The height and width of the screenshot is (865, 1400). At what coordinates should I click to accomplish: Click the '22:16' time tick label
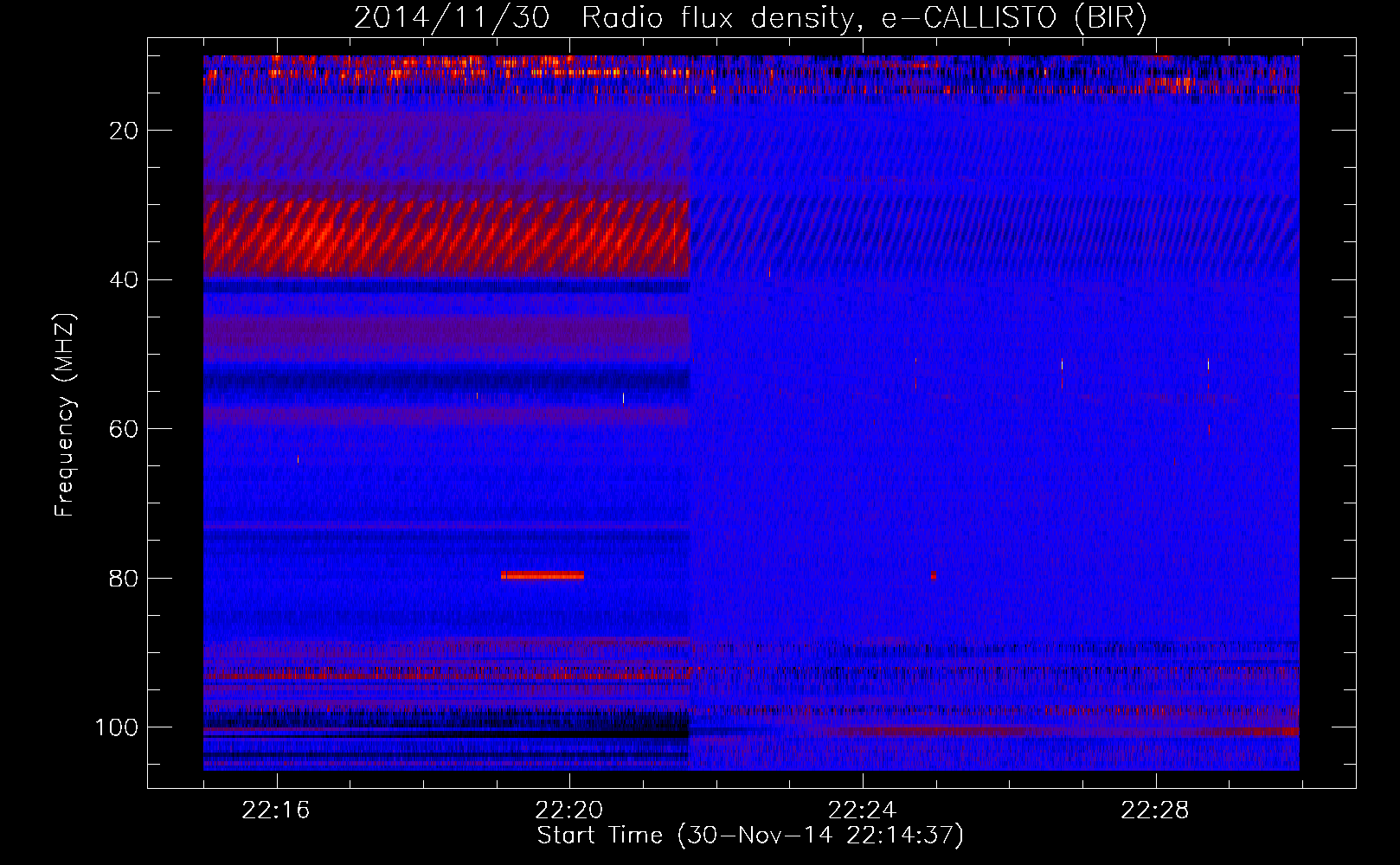(x=276, y=811)
